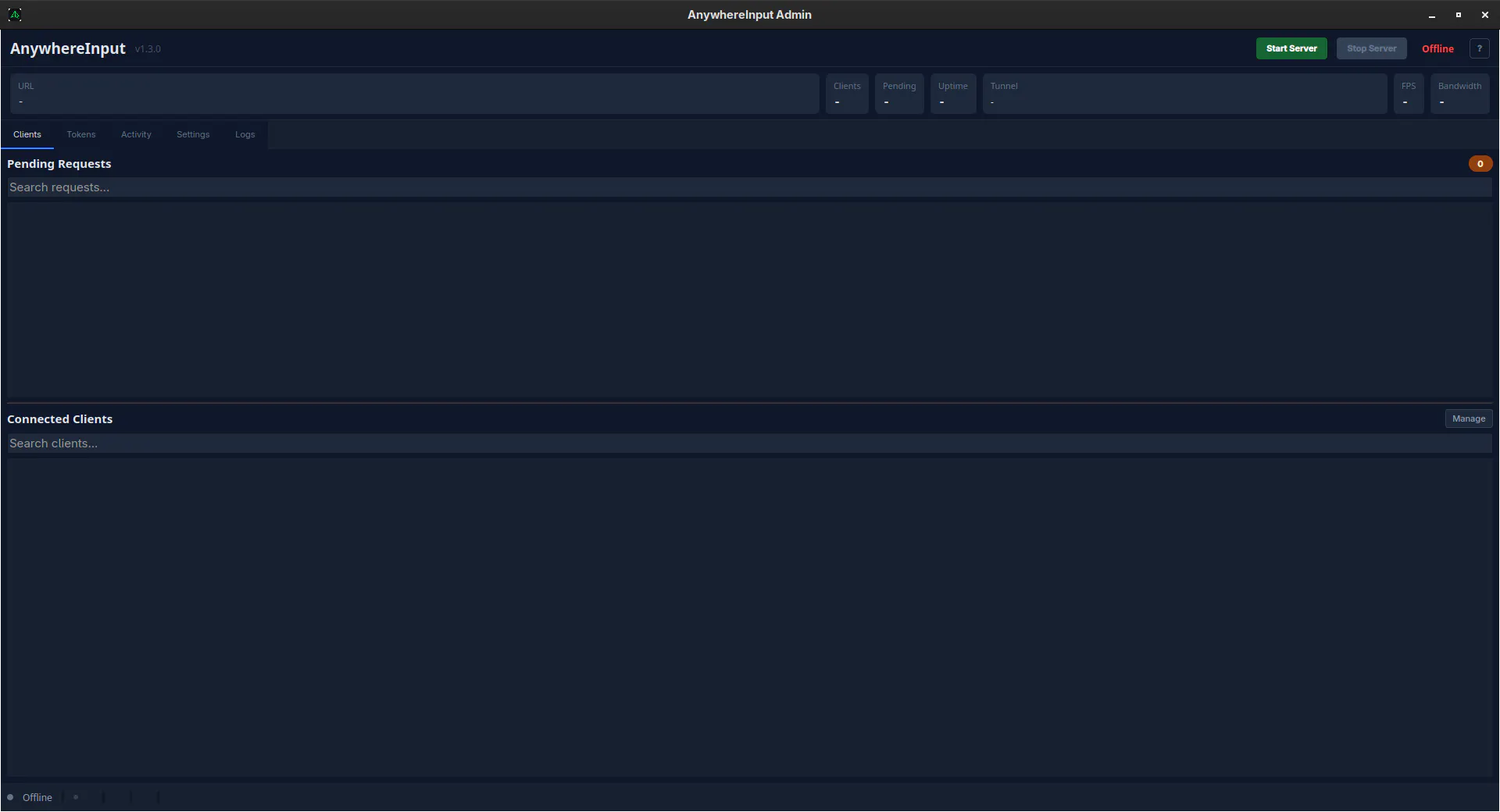The width and height of the screenshot is (1500, 812).
Task: Click the FPS stat card
Action: [x=1409, y=94]
